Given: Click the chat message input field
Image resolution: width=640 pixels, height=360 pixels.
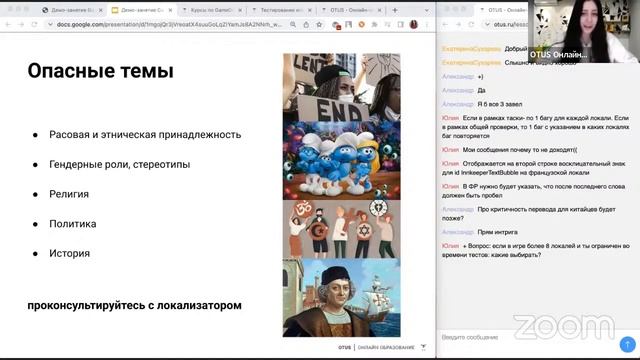Looking at the screenshot, I should click(527, 337).
